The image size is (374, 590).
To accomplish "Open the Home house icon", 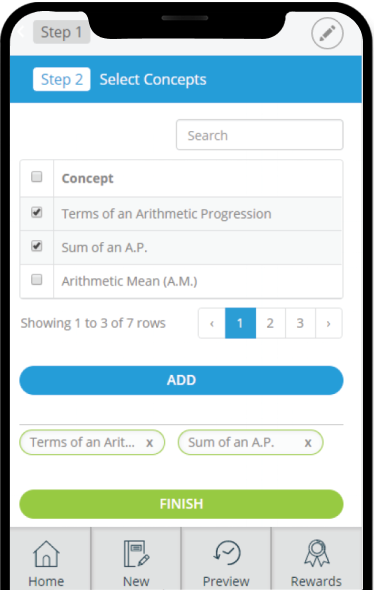I will (x=46, y=554).
